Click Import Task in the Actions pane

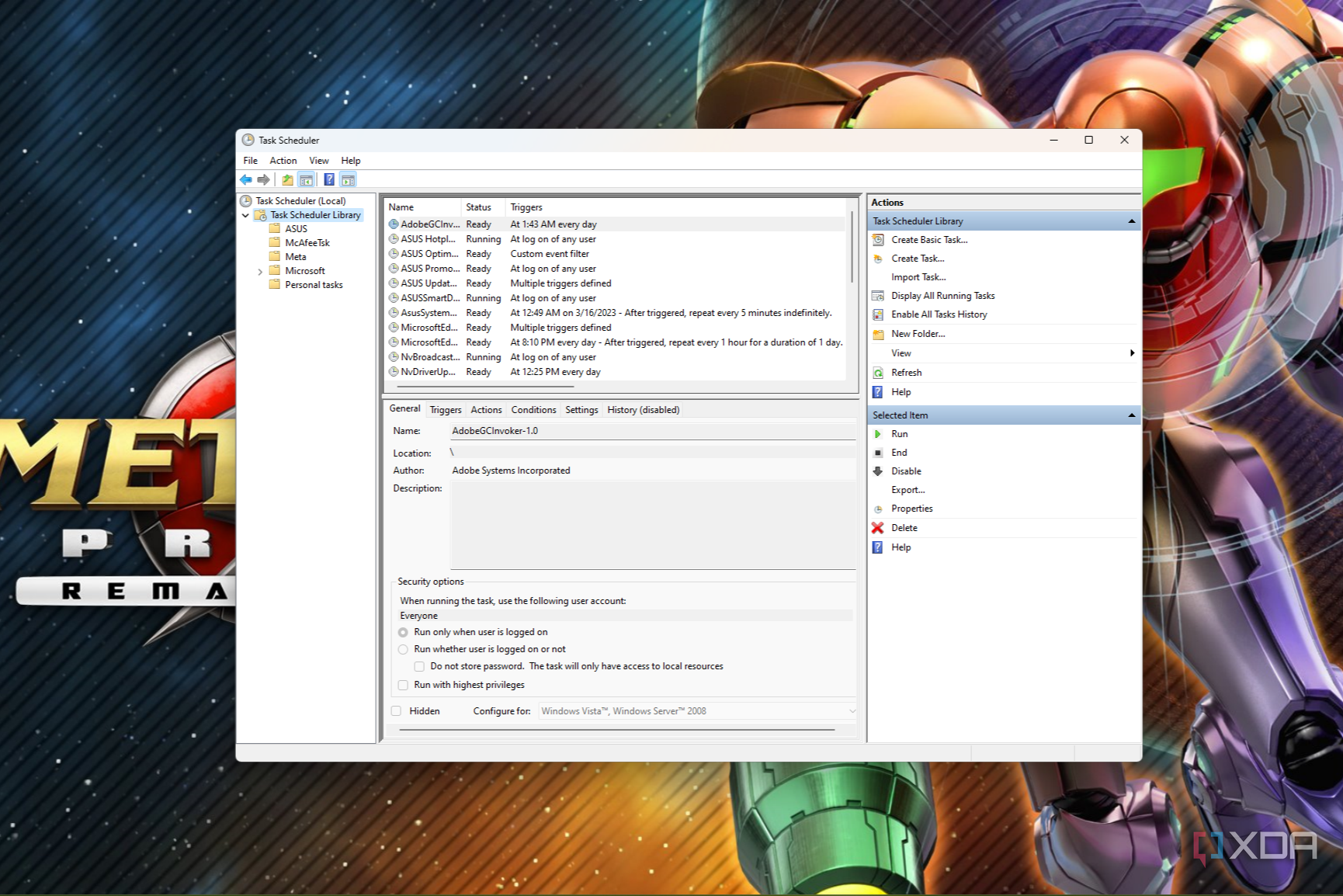919,276
